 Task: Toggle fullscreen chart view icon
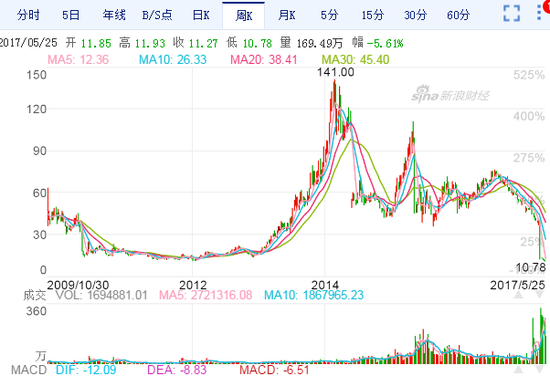click(511, 13)
